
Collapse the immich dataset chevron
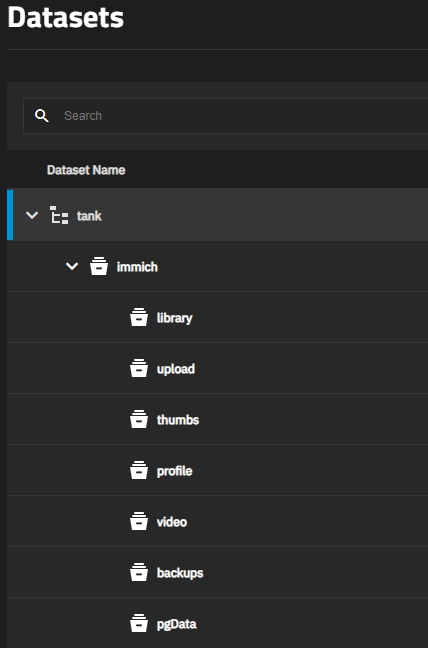(72, 267)
